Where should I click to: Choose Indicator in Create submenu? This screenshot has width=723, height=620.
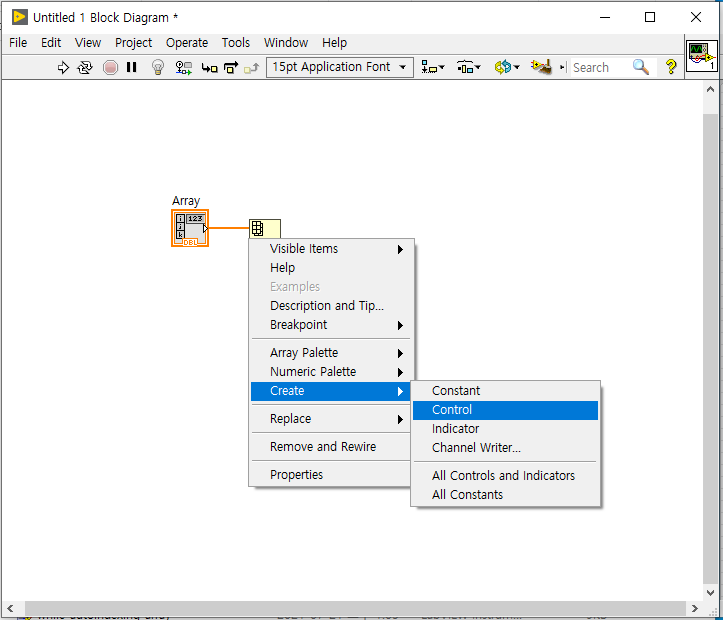tap(505, 429)
